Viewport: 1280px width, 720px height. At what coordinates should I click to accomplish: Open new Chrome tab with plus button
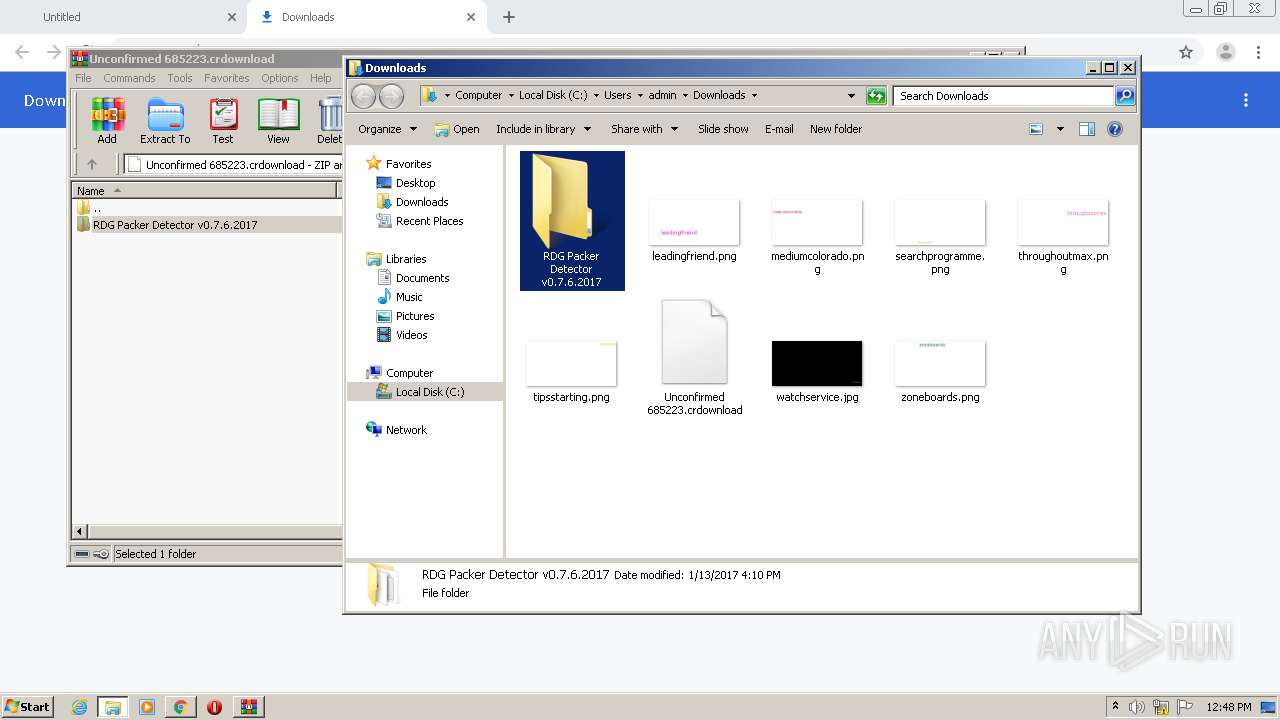click(x=509, y=17)
